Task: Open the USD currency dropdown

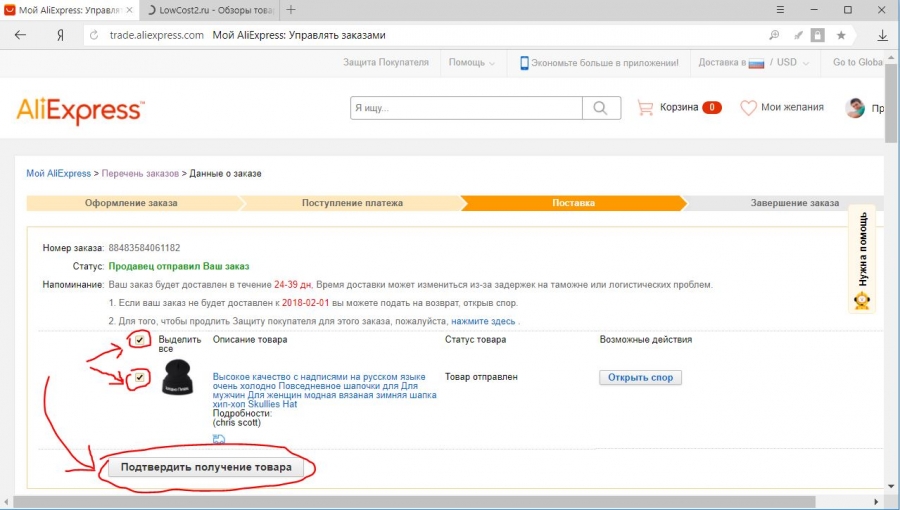Action: (x=791, y=62)
